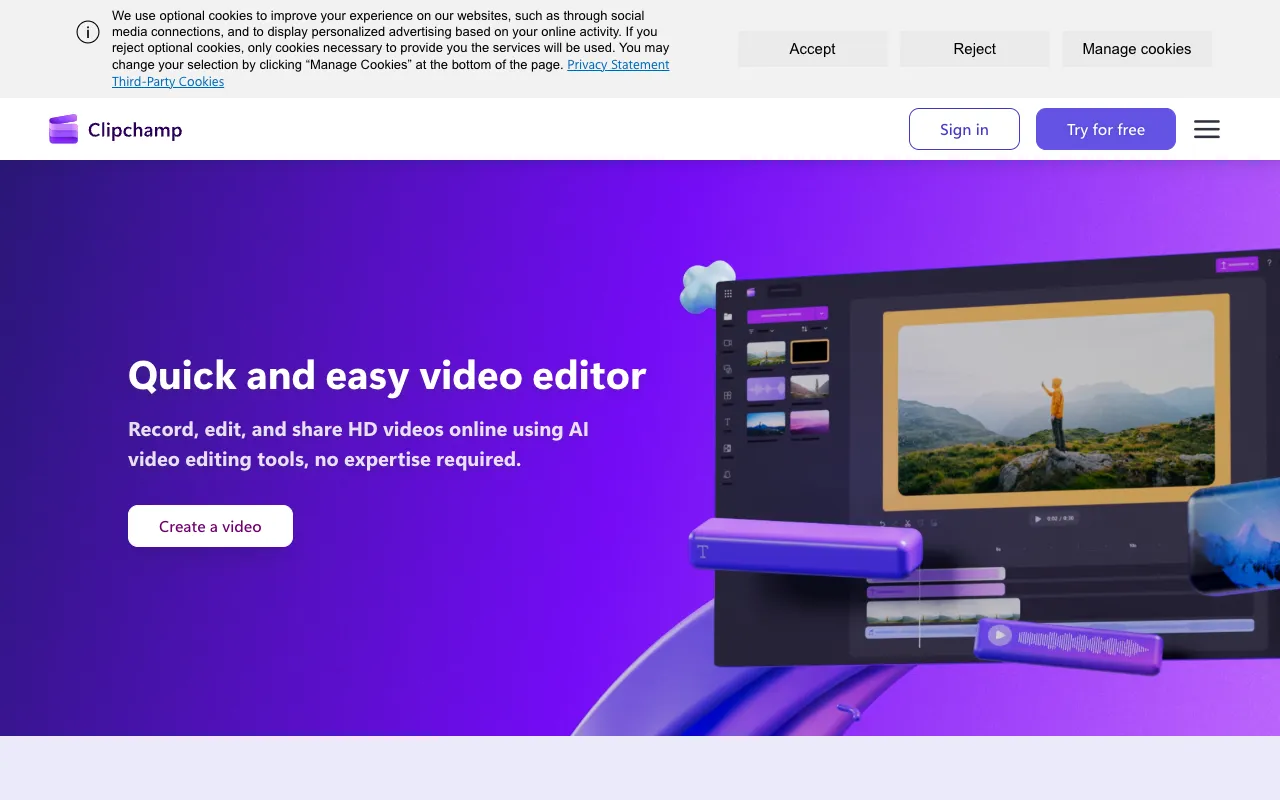Image resolution: width=1280 pixels, height=800 pixels.
Task: Open the hamburger menu in the navigation bar
Action: 1206,129
